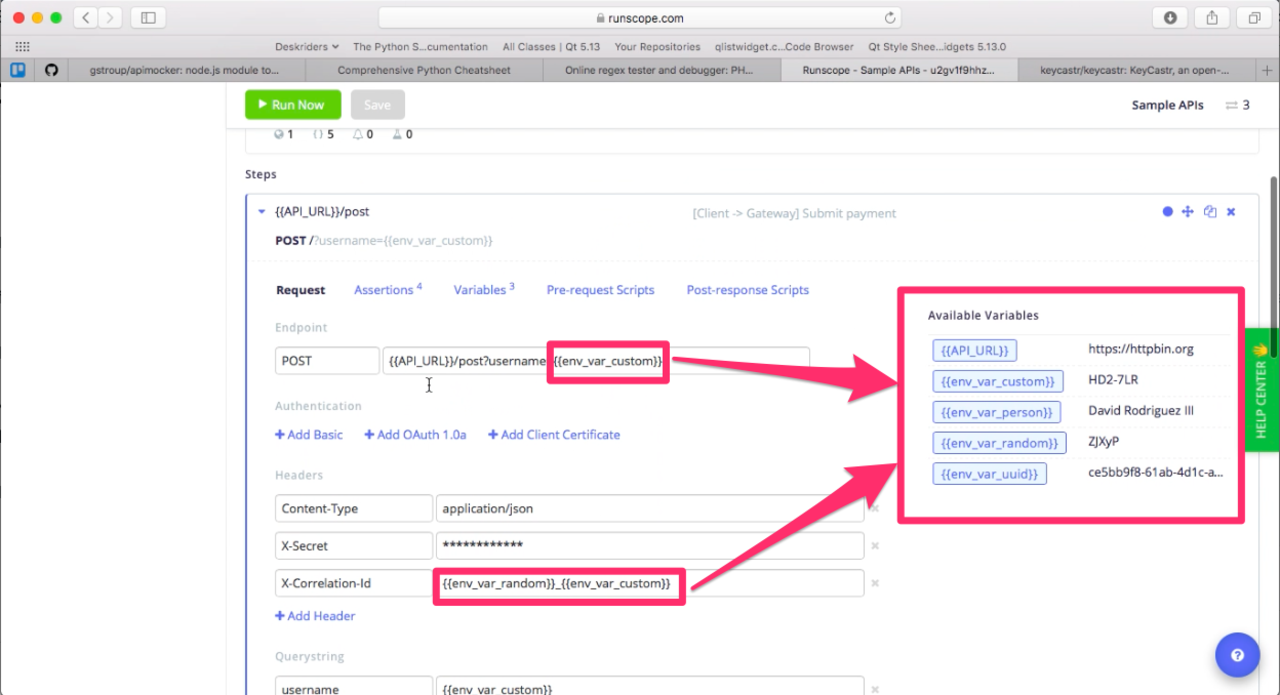Click the move step crosshair icon

(x=1188, y=212)
